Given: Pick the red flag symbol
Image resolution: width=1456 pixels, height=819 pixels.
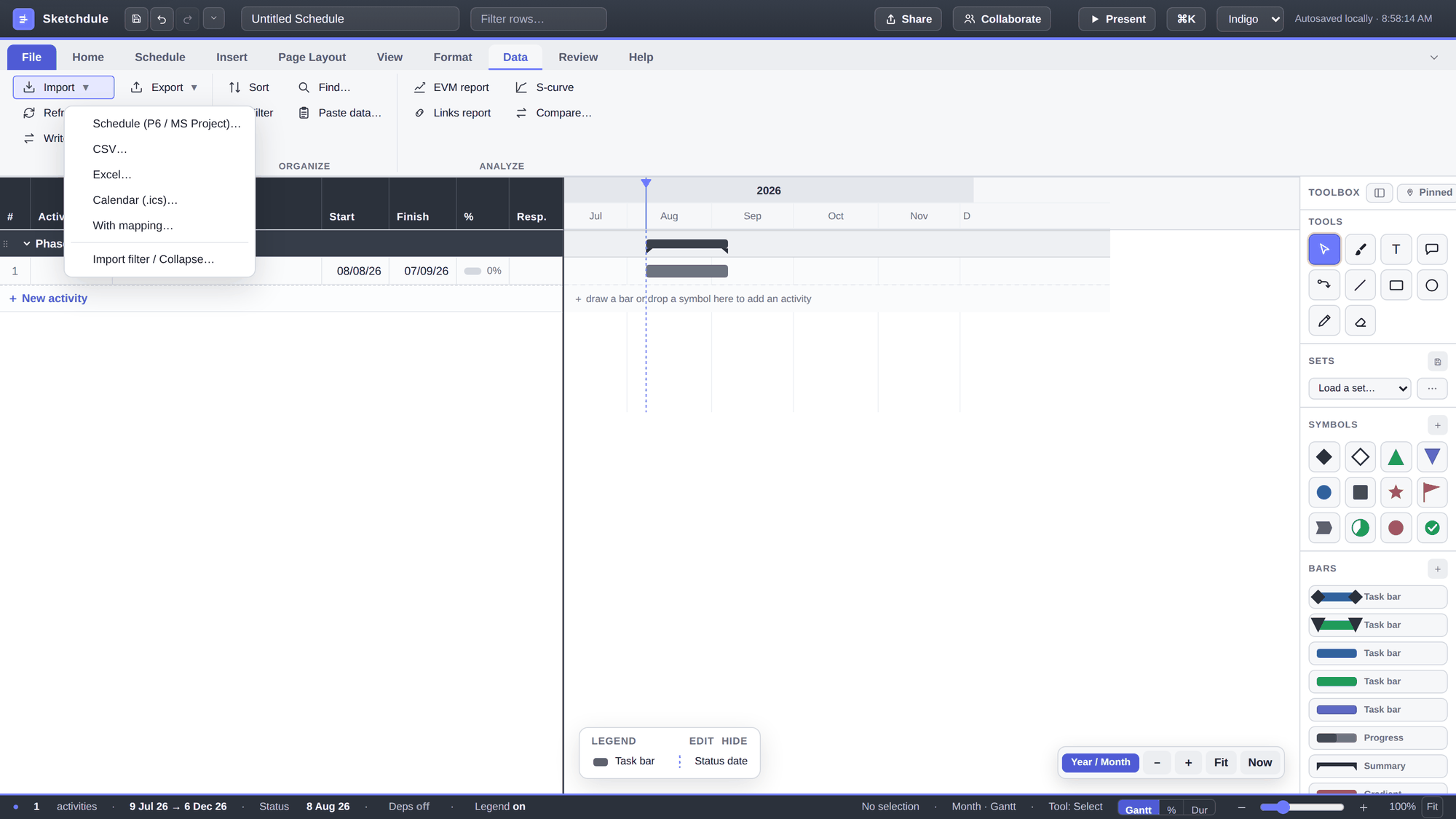Looking at the screenshot, I should point(1431,492).
